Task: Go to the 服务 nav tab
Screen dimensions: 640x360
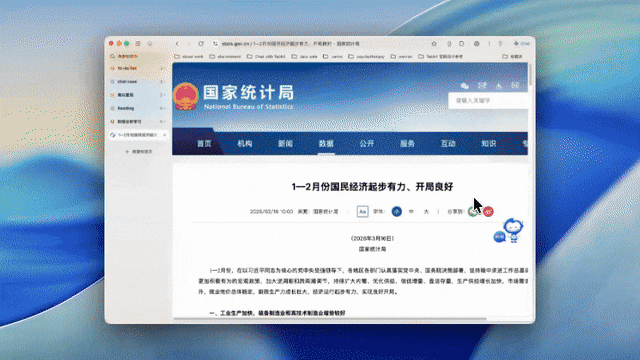Action: pos(407,143)
